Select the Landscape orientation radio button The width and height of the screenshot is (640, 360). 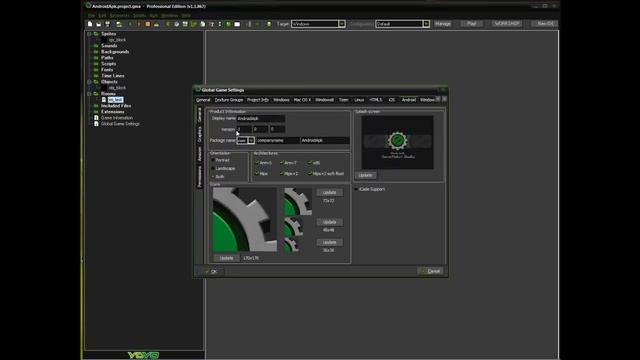(x=213, y=168)
